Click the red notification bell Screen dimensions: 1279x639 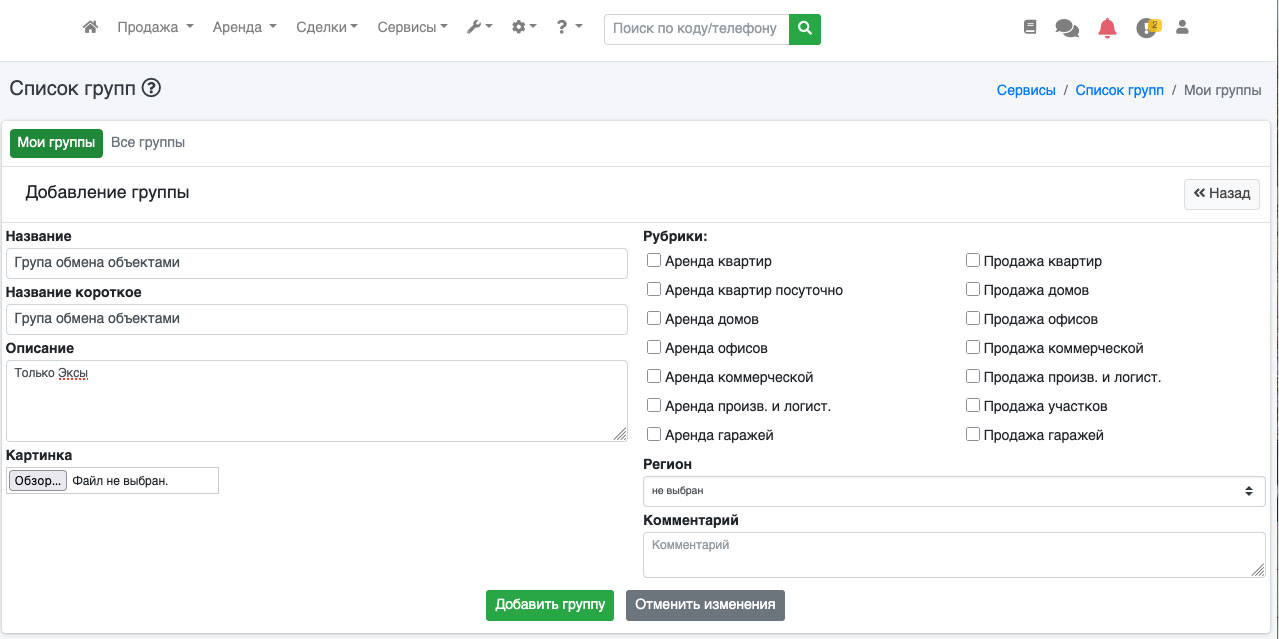pyautogui.click(x=1107, y=28)
